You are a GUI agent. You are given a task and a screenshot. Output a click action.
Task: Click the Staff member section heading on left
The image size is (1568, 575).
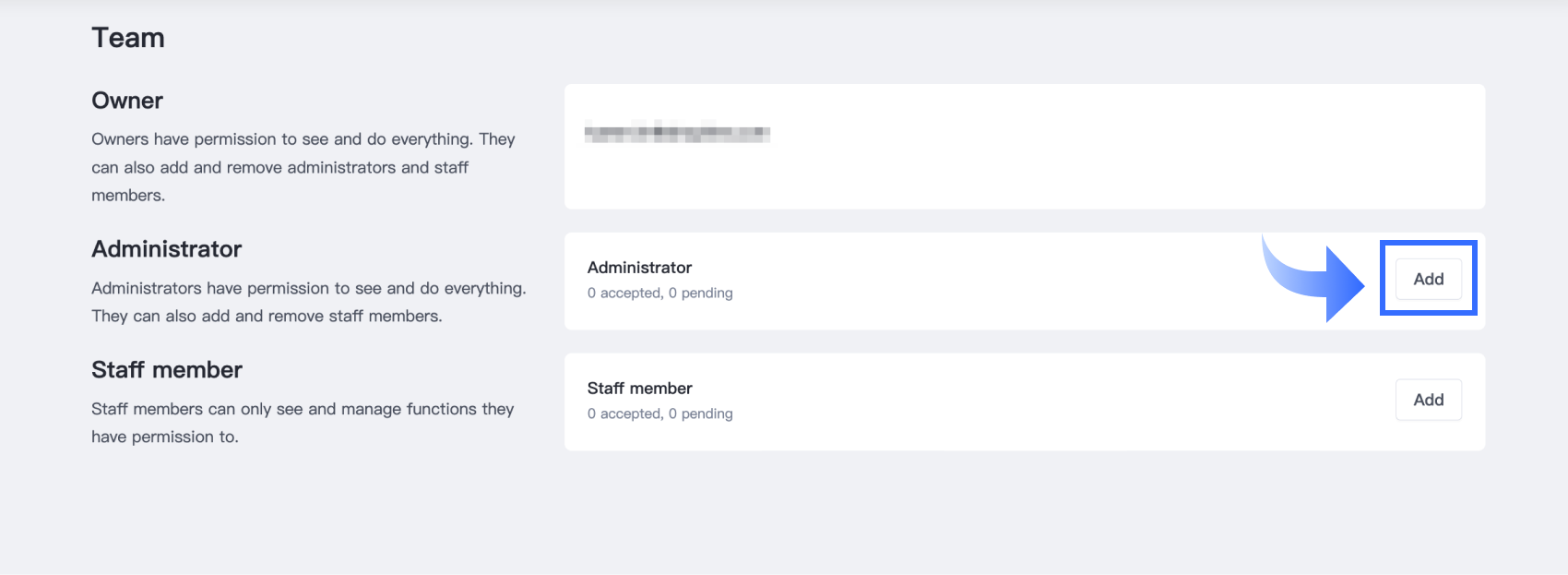tap(166, 370)
